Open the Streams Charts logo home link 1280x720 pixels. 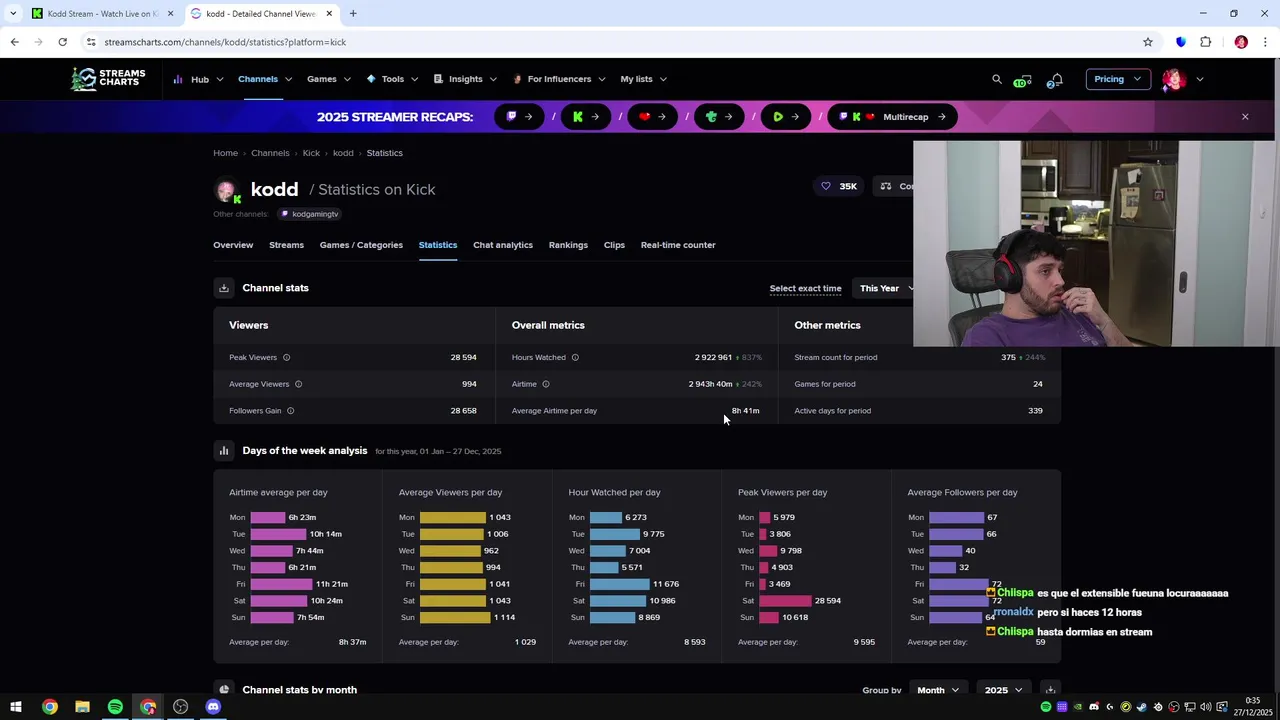click(108, 79)
